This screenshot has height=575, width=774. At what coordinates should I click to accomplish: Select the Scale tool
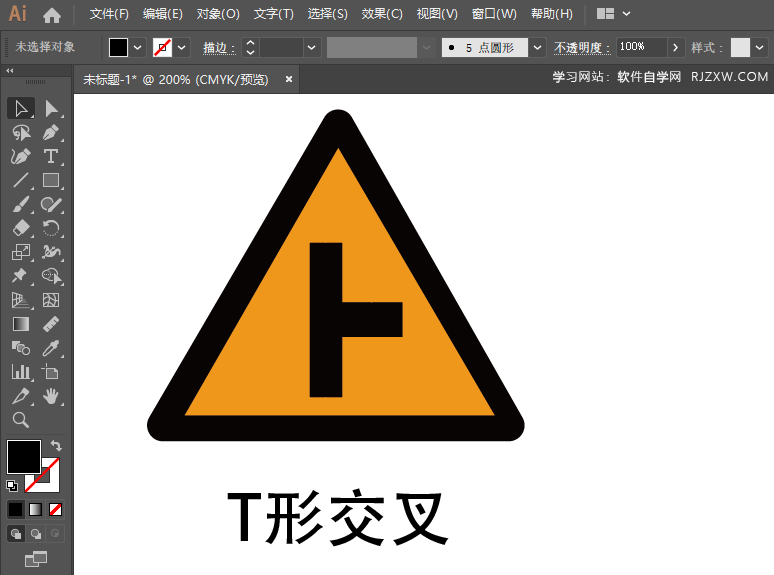[x=21, y=252]
